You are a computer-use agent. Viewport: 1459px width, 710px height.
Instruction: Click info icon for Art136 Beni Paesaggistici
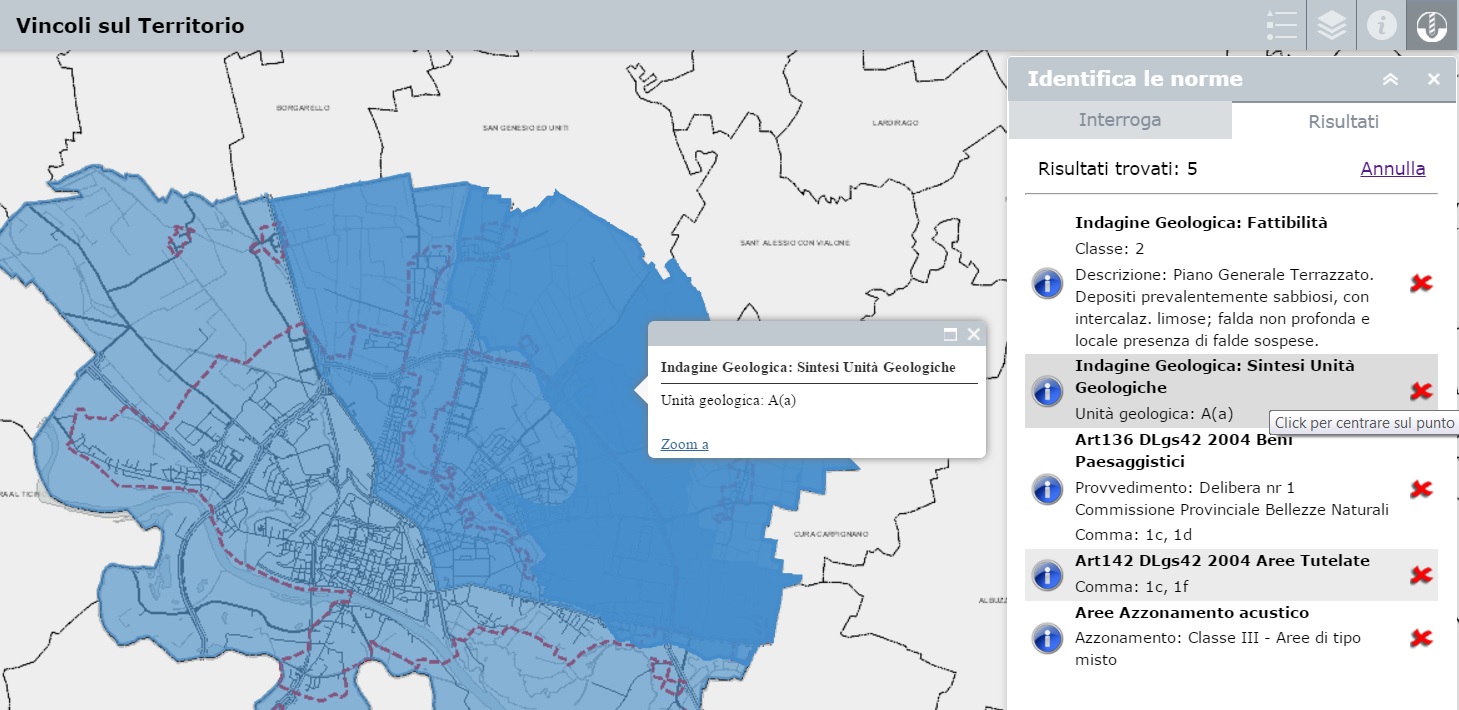[1047, 489]
